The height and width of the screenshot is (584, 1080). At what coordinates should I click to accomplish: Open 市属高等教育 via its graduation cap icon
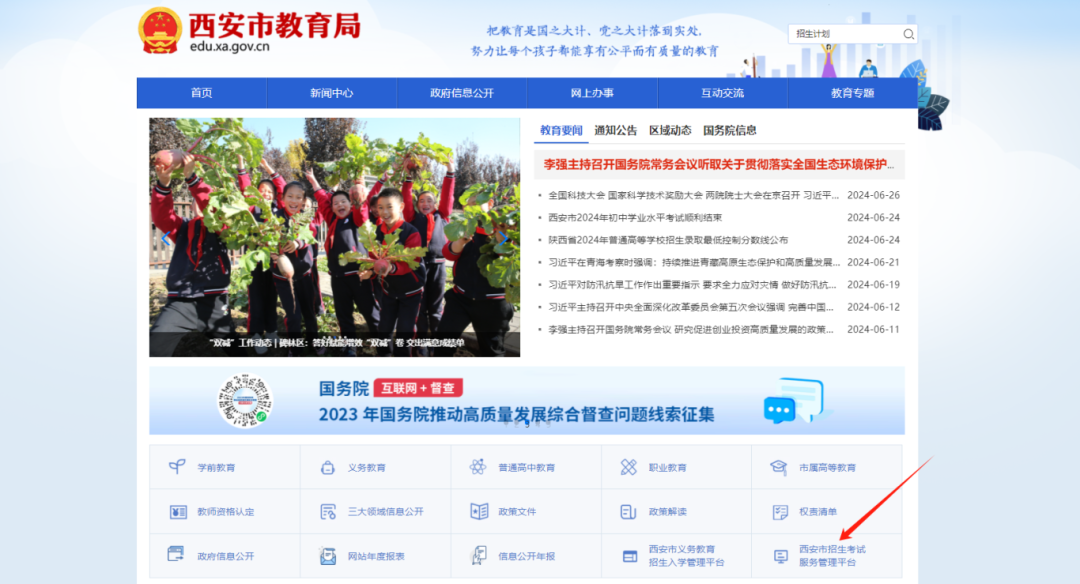(x=778, y=466)
